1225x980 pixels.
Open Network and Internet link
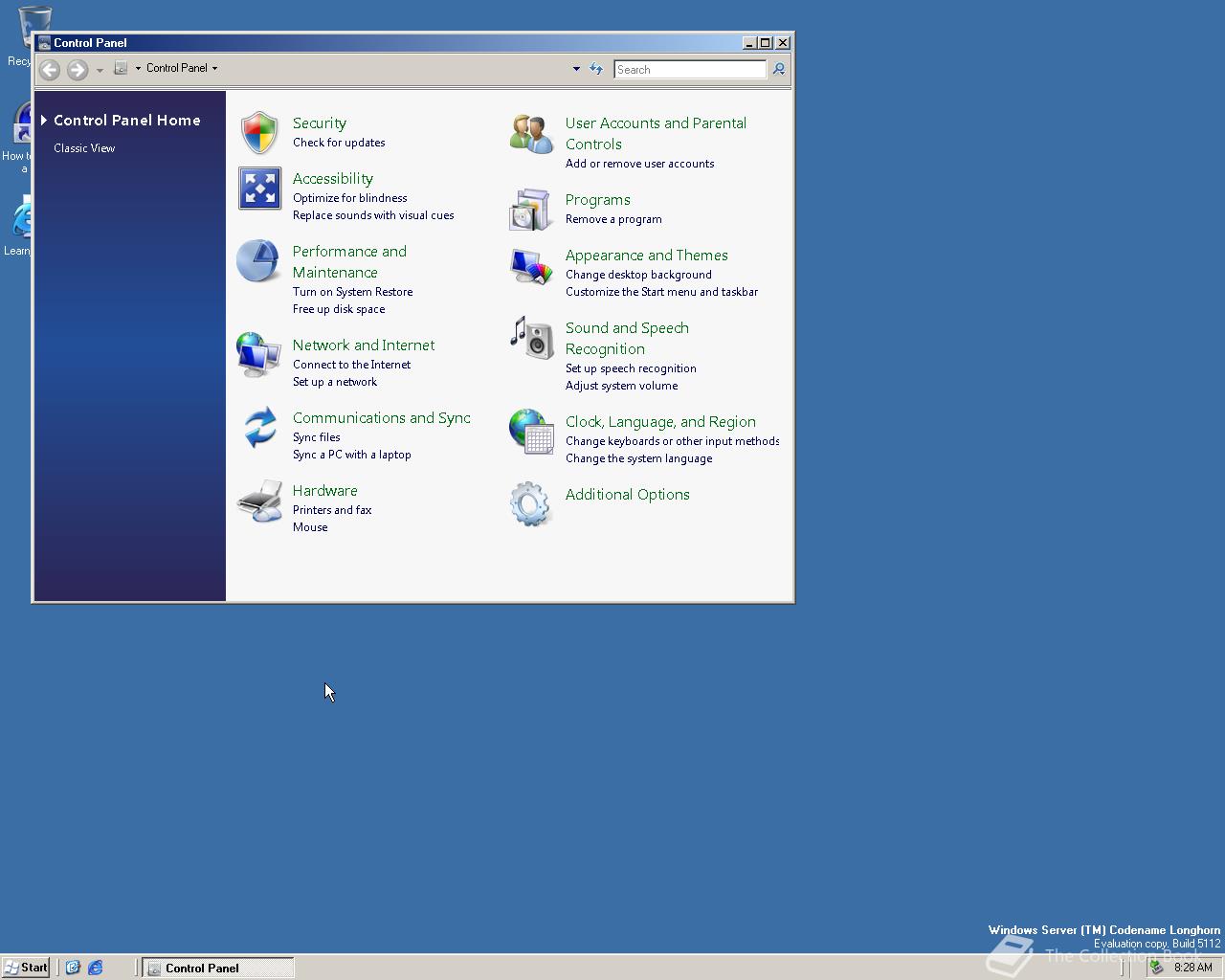click(x=364, y=345)
